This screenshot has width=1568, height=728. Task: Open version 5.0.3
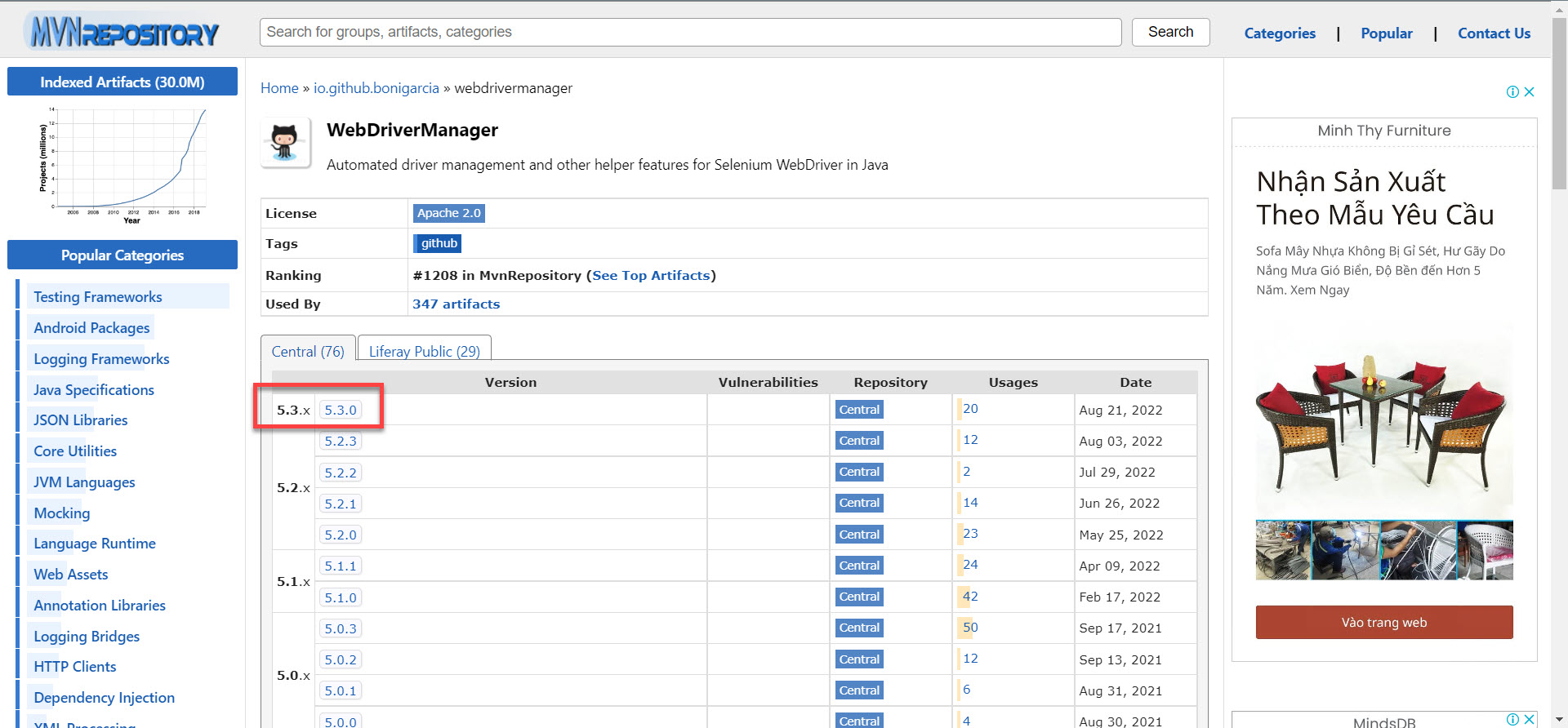coord(341,628)
